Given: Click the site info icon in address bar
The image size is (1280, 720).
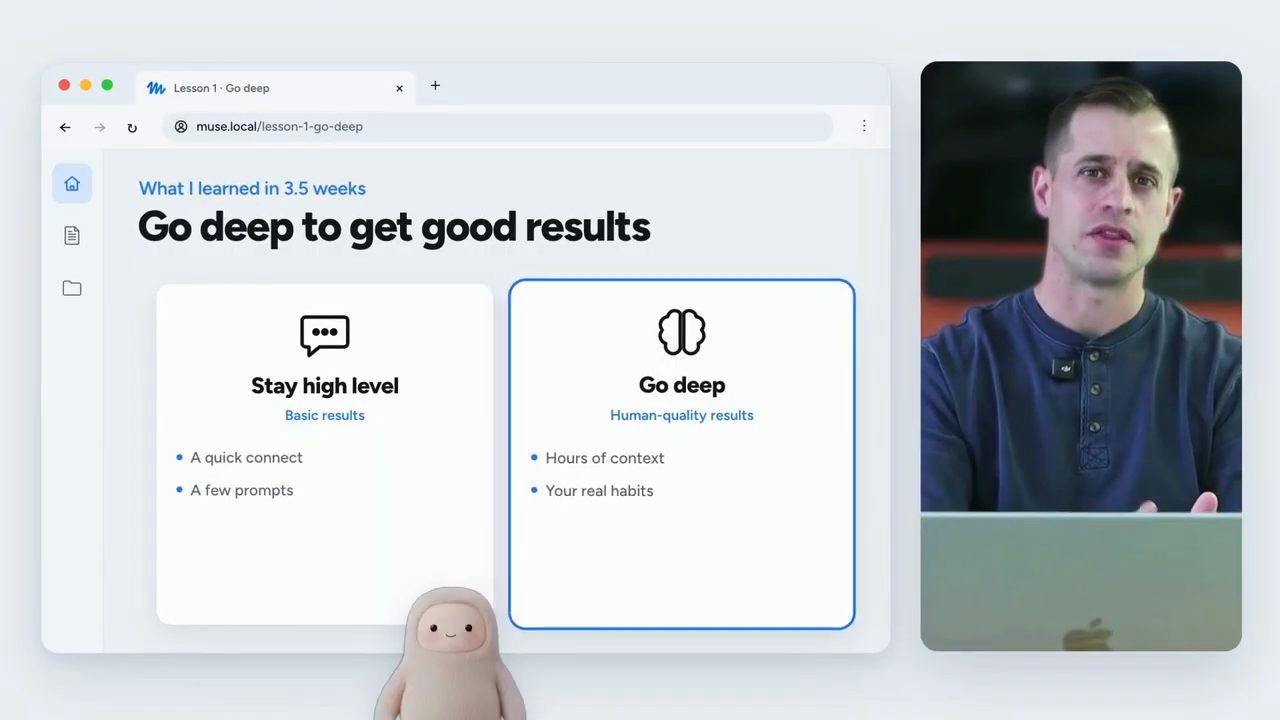Looking at the screenshot, I should 181,127.
